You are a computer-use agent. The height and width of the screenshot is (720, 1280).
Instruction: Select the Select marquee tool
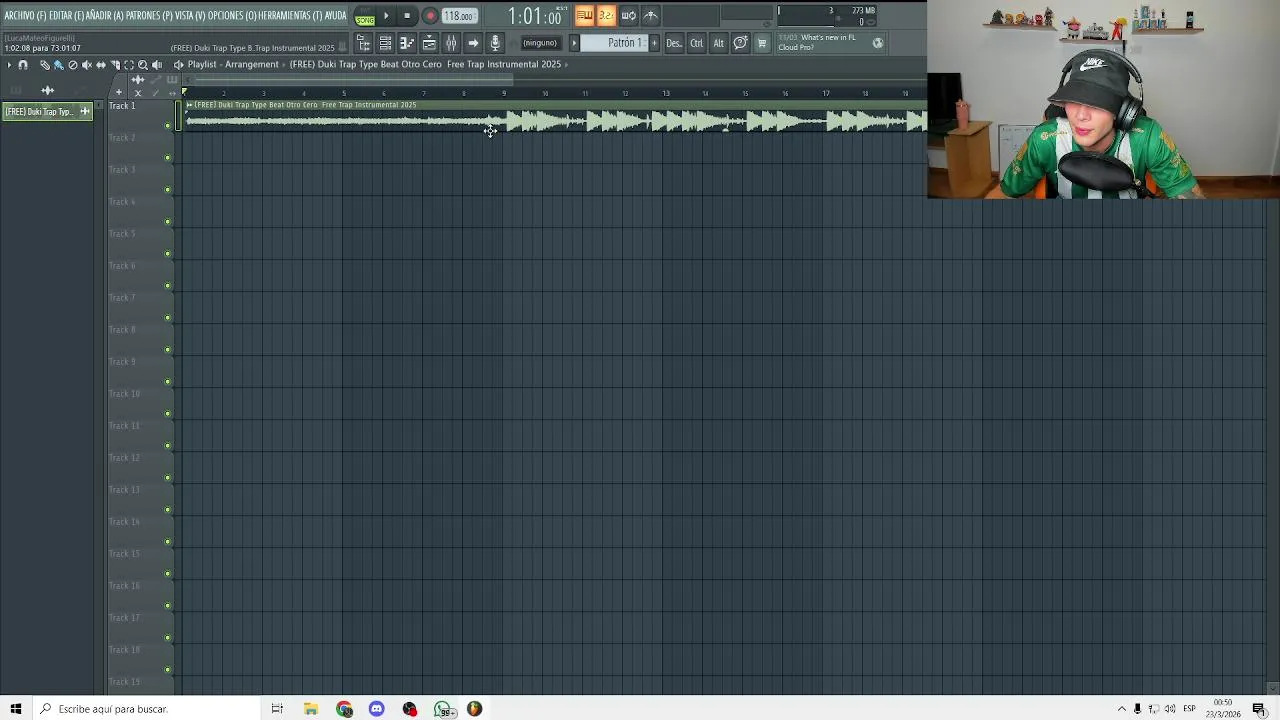pyautogui.click(x=128, y=65)
